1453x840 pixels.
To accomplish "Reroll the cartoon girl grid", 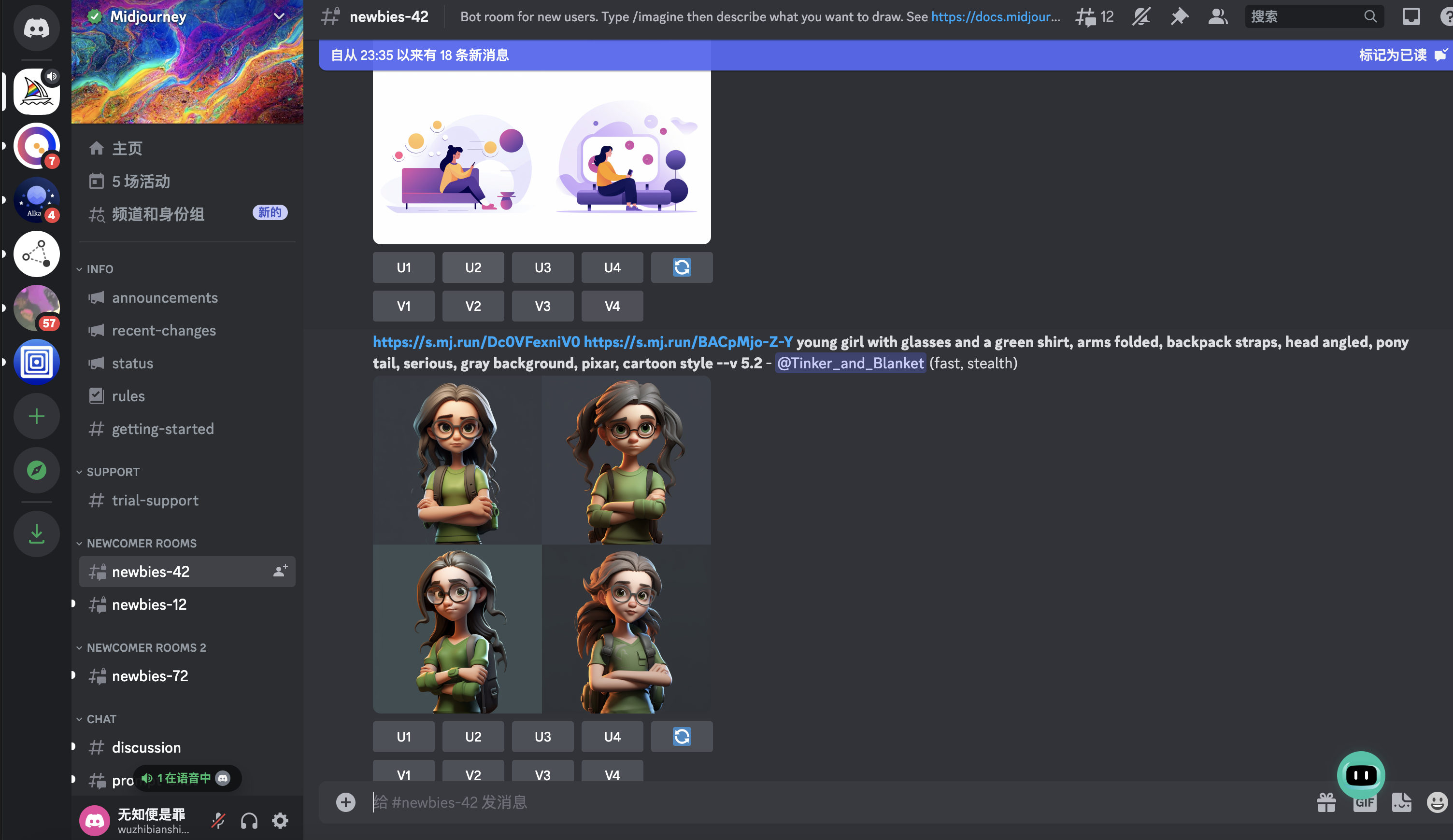I will click(x=682, y=737).
